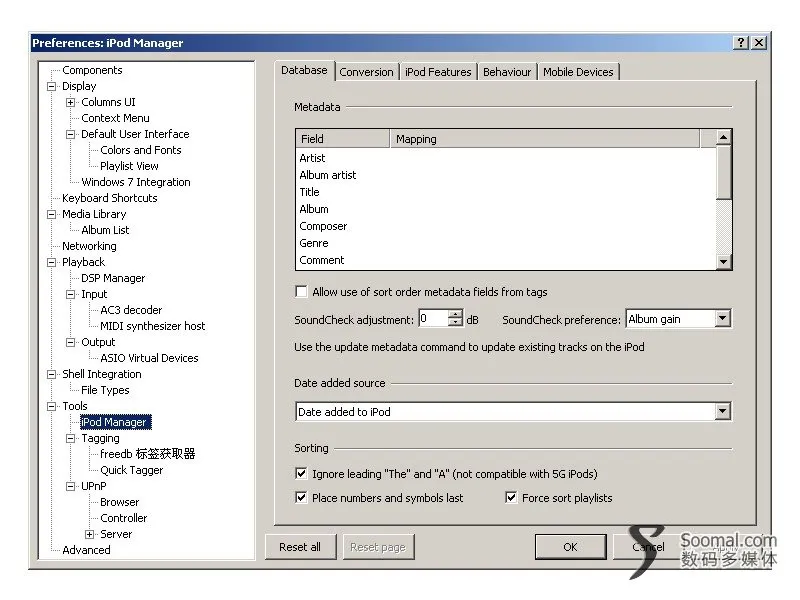Expand the Server tree node
The image size is (800, 600).
pyautogui.click(x=90, y=535)
